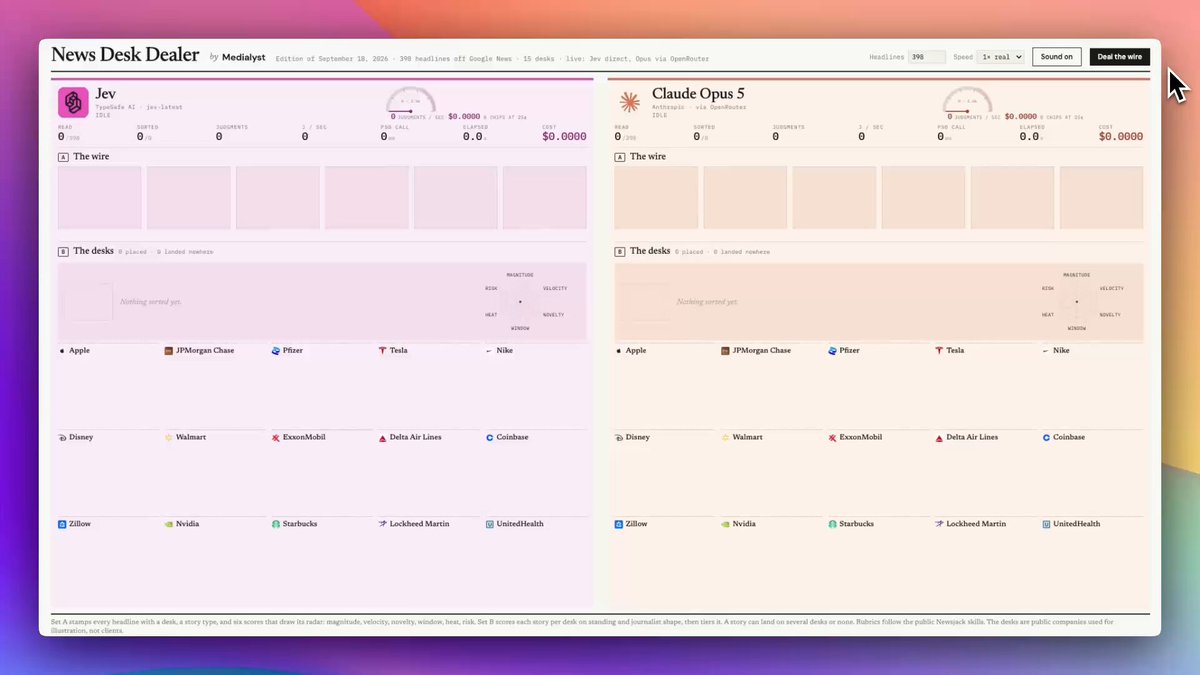Click JPMorgan Chase icon in Jev panel
1200x675 pixels.
(x=169, y=351)
